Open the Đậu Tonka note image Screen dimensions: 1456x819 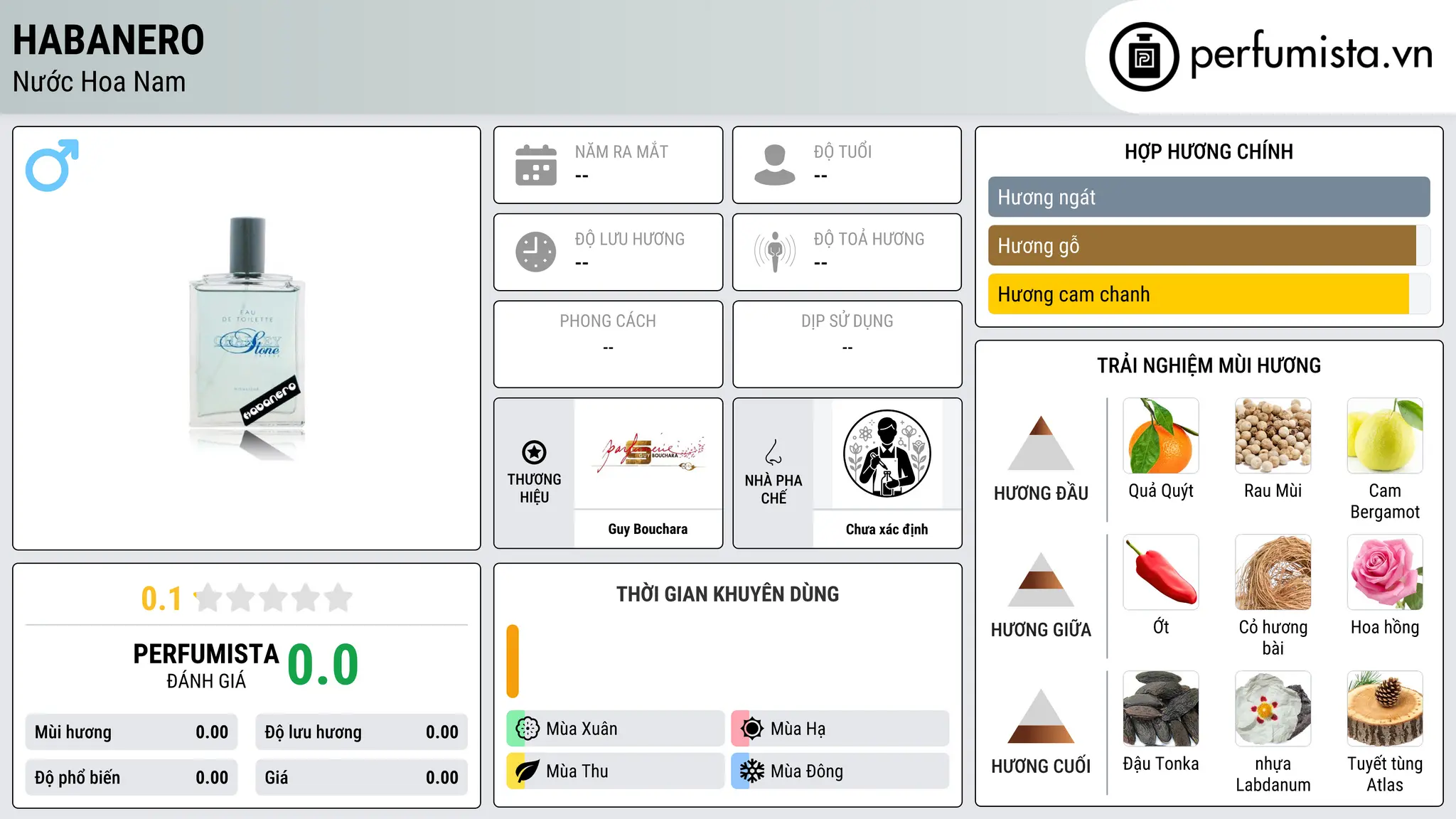click(x=1161, y=709)
